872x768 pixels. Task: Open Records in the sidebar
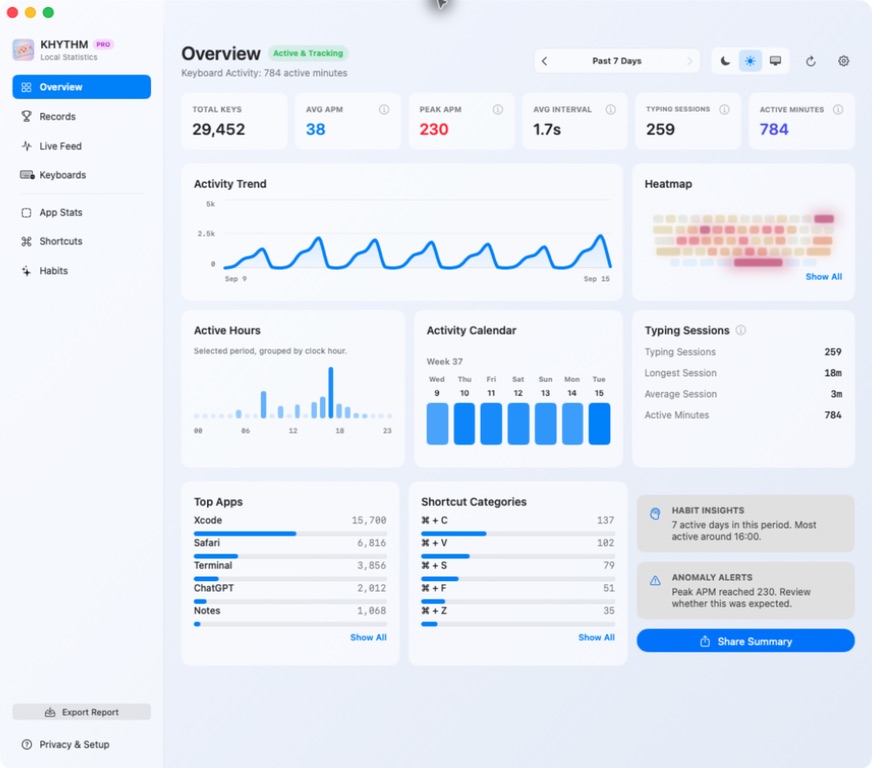pyautogui.click(x=82, y=116)
